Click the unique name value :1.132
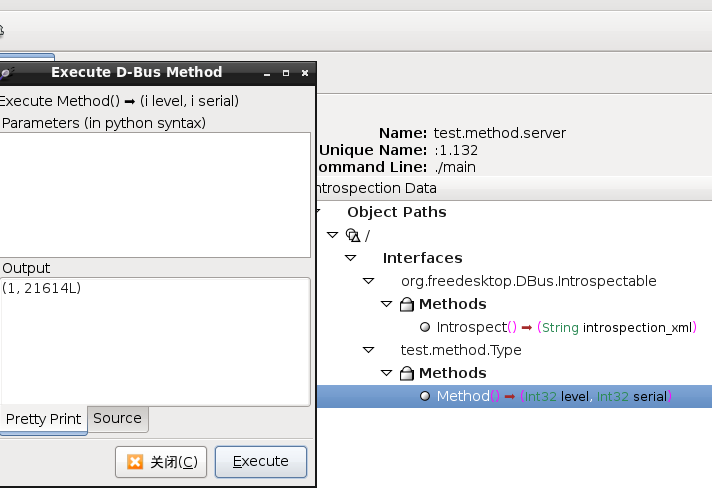This screenshot has height=488, width=712. [x=456, y=150]
